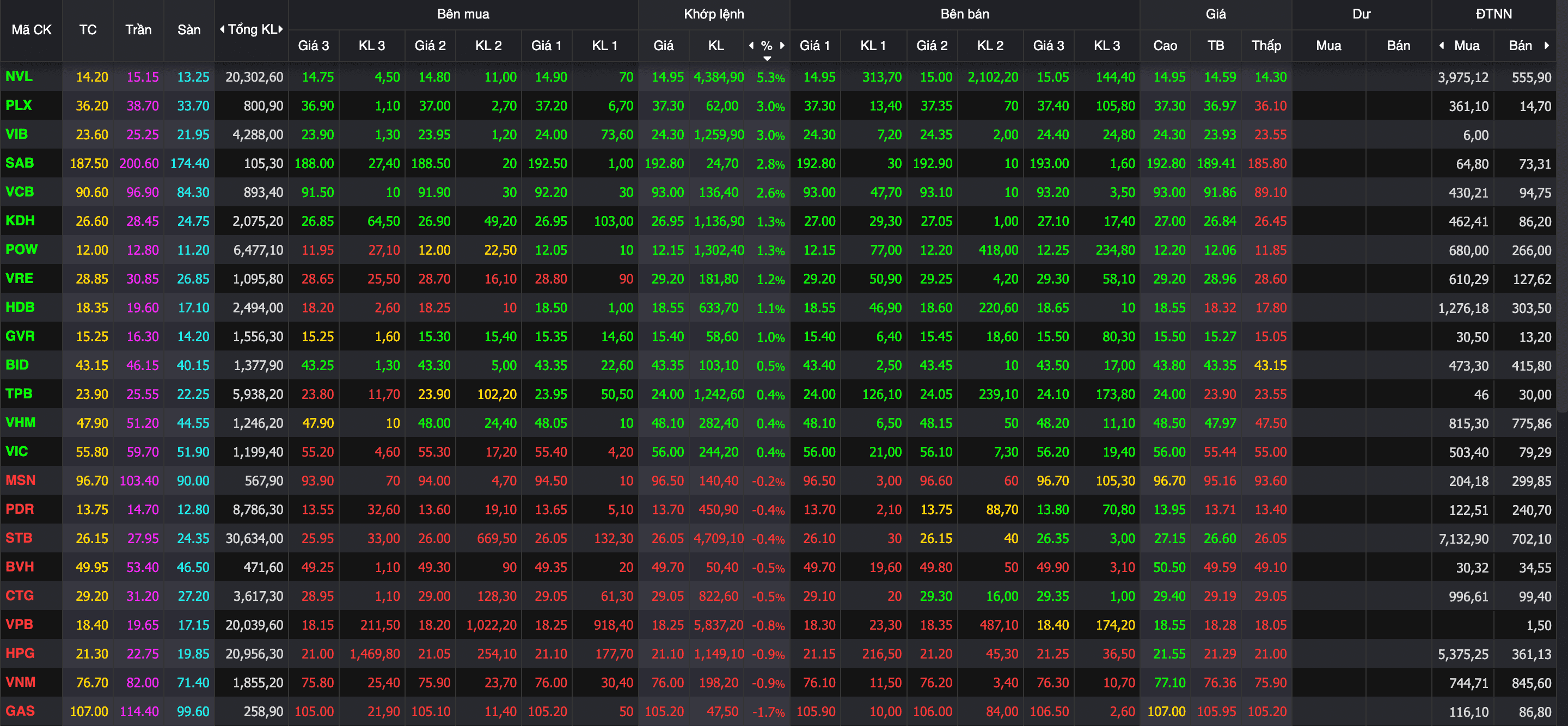Click Khớp lệnh Giá column header
The image size is (1568, 726).
(664, 45)
